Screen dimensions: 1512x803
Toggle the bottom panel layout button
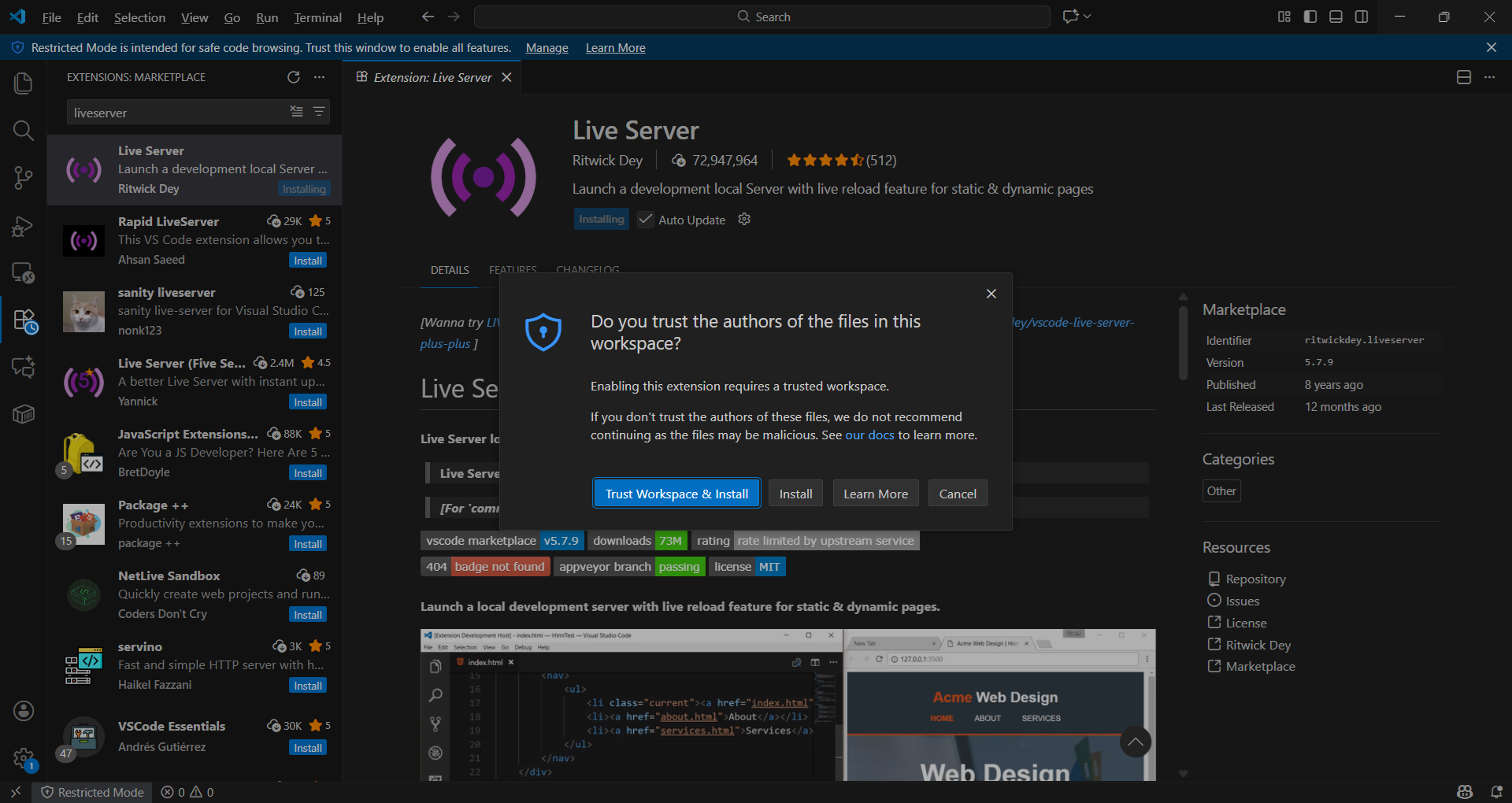(x=1336, y=17)
